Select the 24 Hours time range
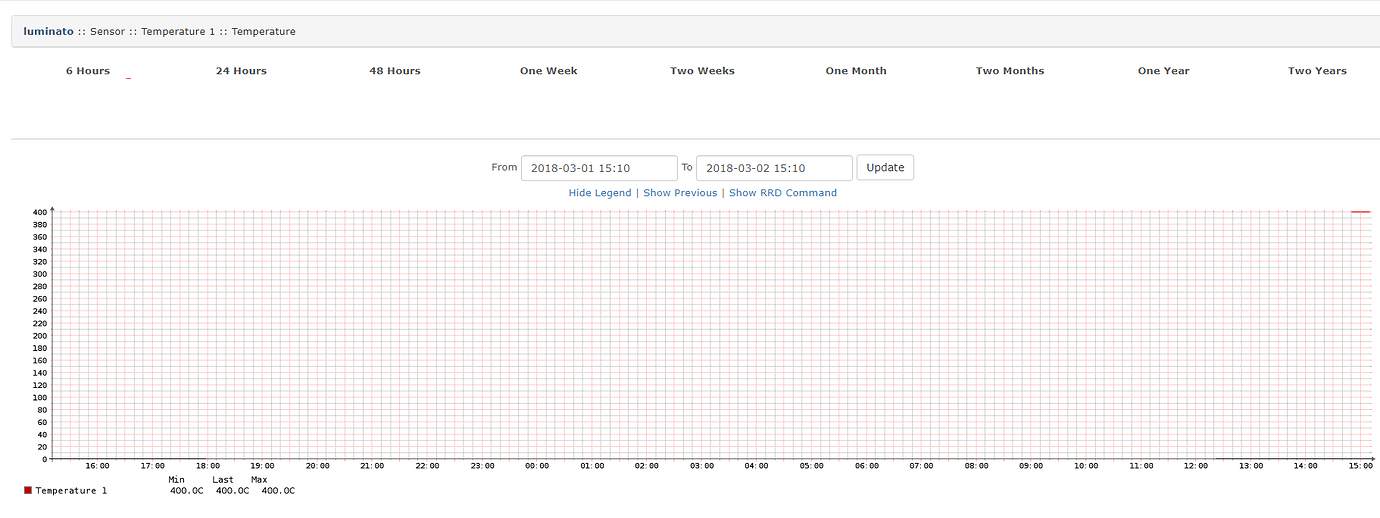This screenshot has width=1380, height=518. (x=241, y=71)
